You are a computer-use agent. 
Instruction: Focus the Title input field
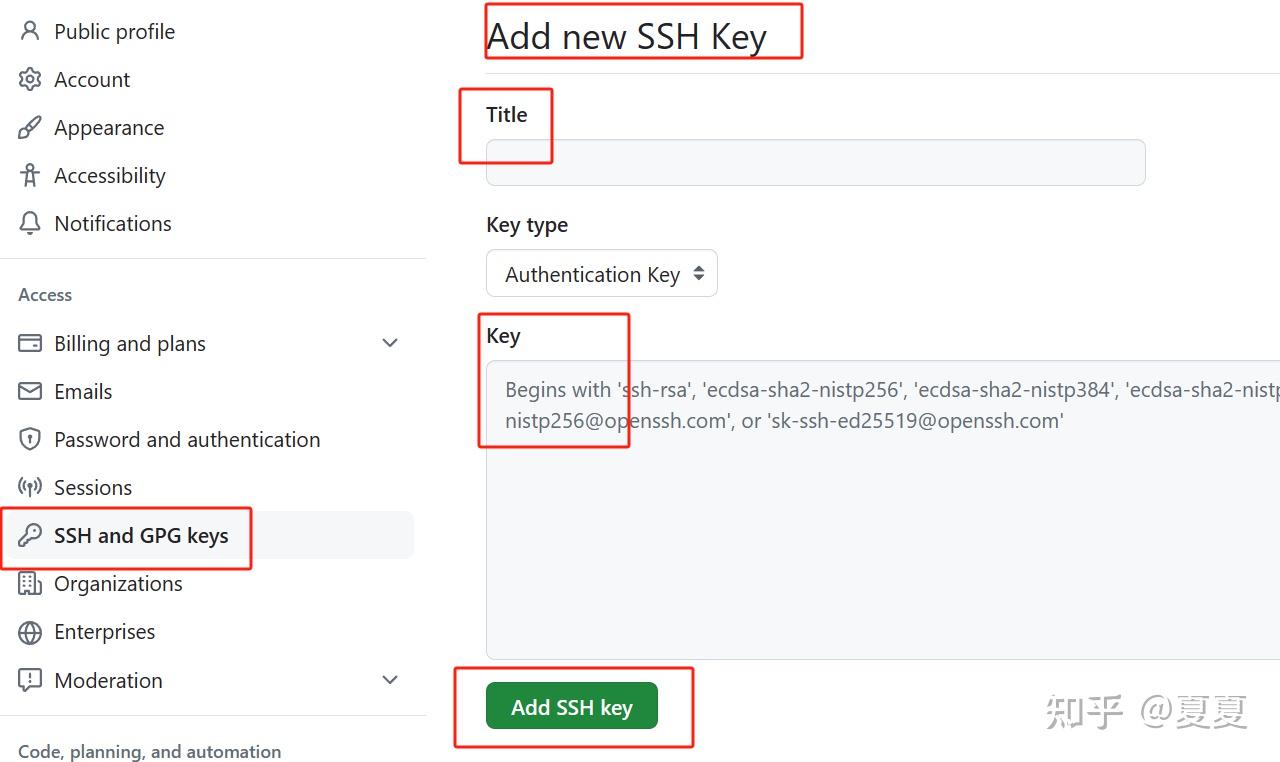[815, 162]
